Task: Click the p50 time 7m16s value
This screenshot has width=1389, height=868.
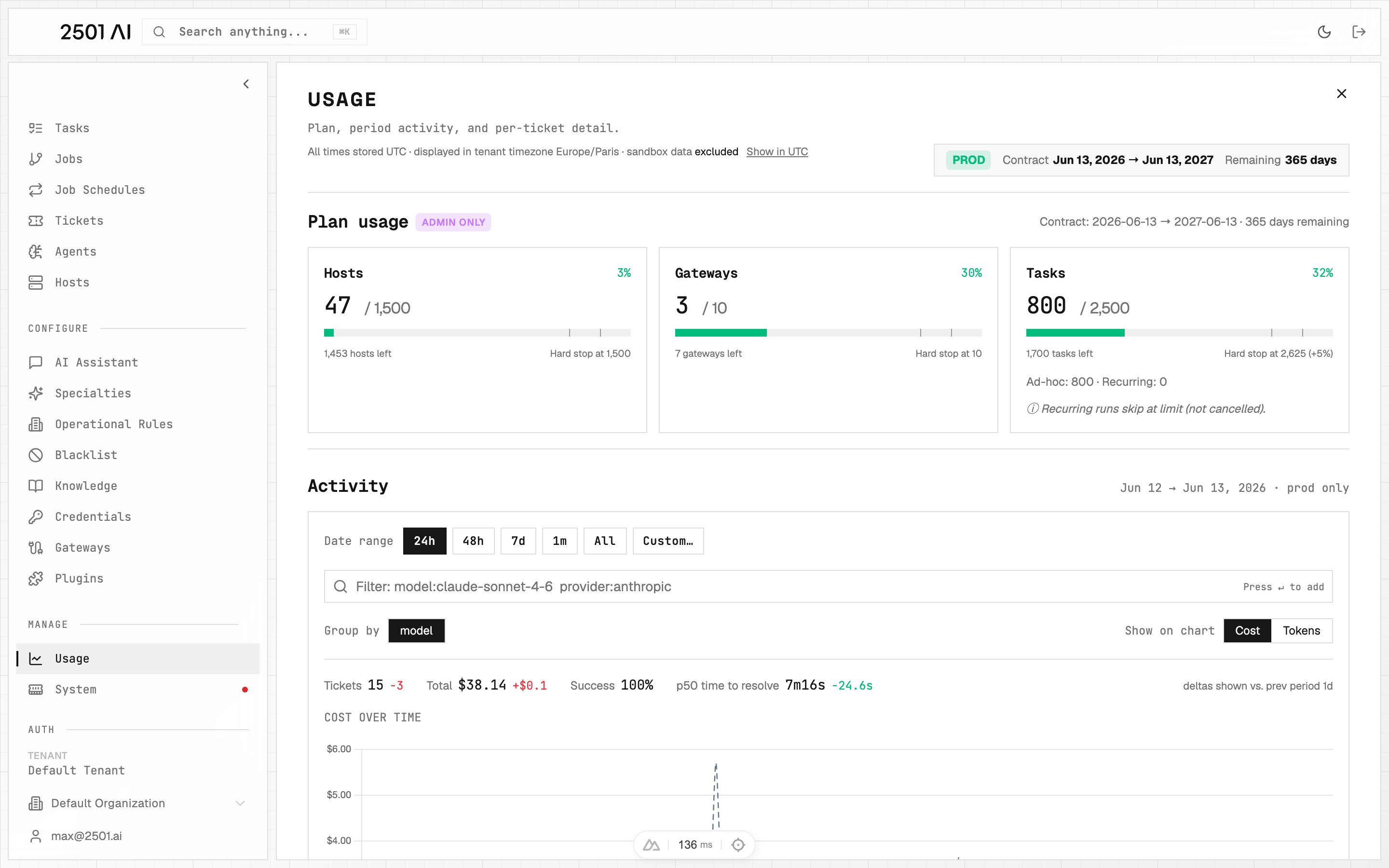Action: 804,685
